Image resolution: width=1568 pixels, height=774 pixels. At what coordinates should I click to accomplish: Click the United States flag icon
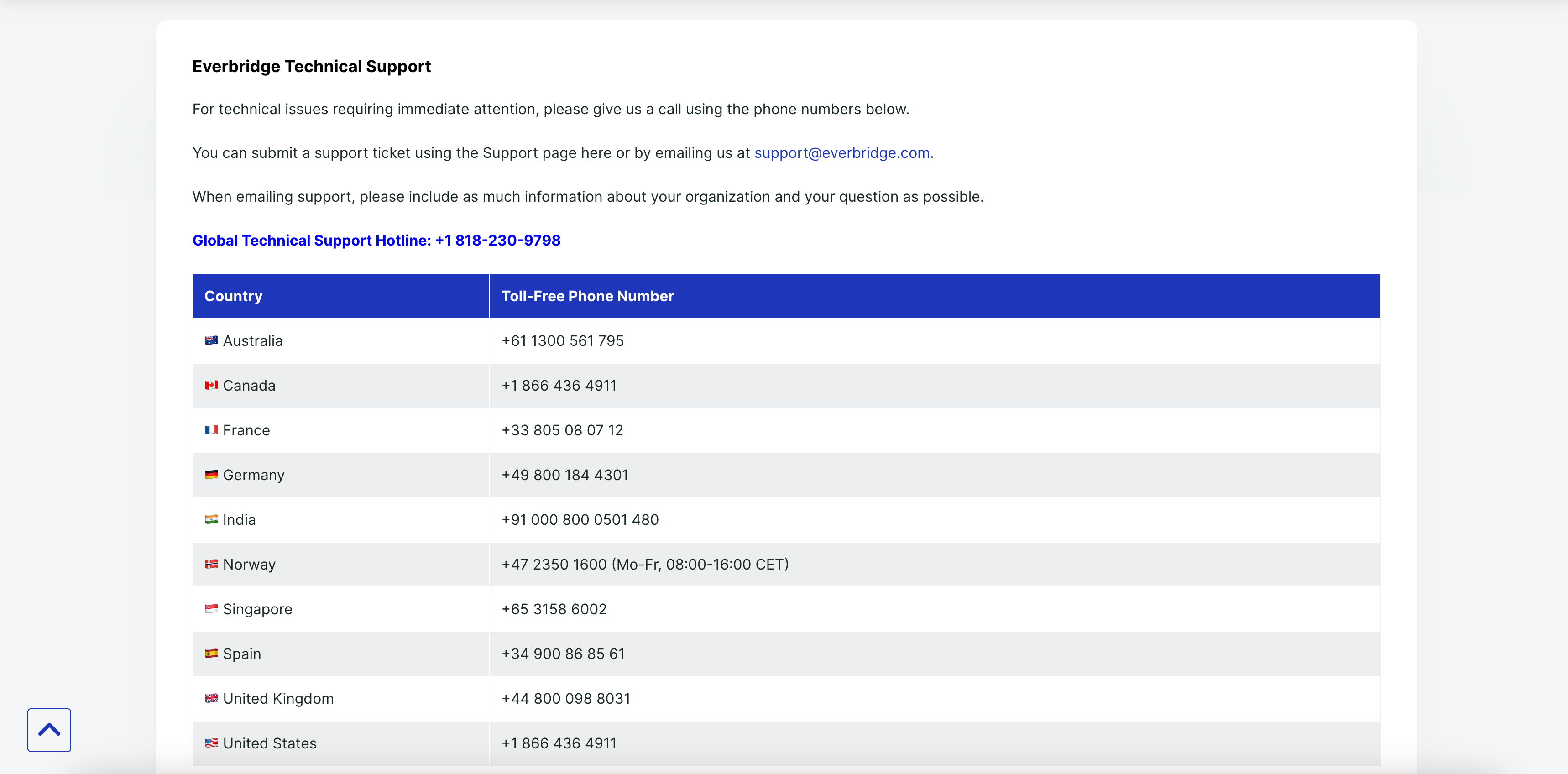[x=211, y=743]
